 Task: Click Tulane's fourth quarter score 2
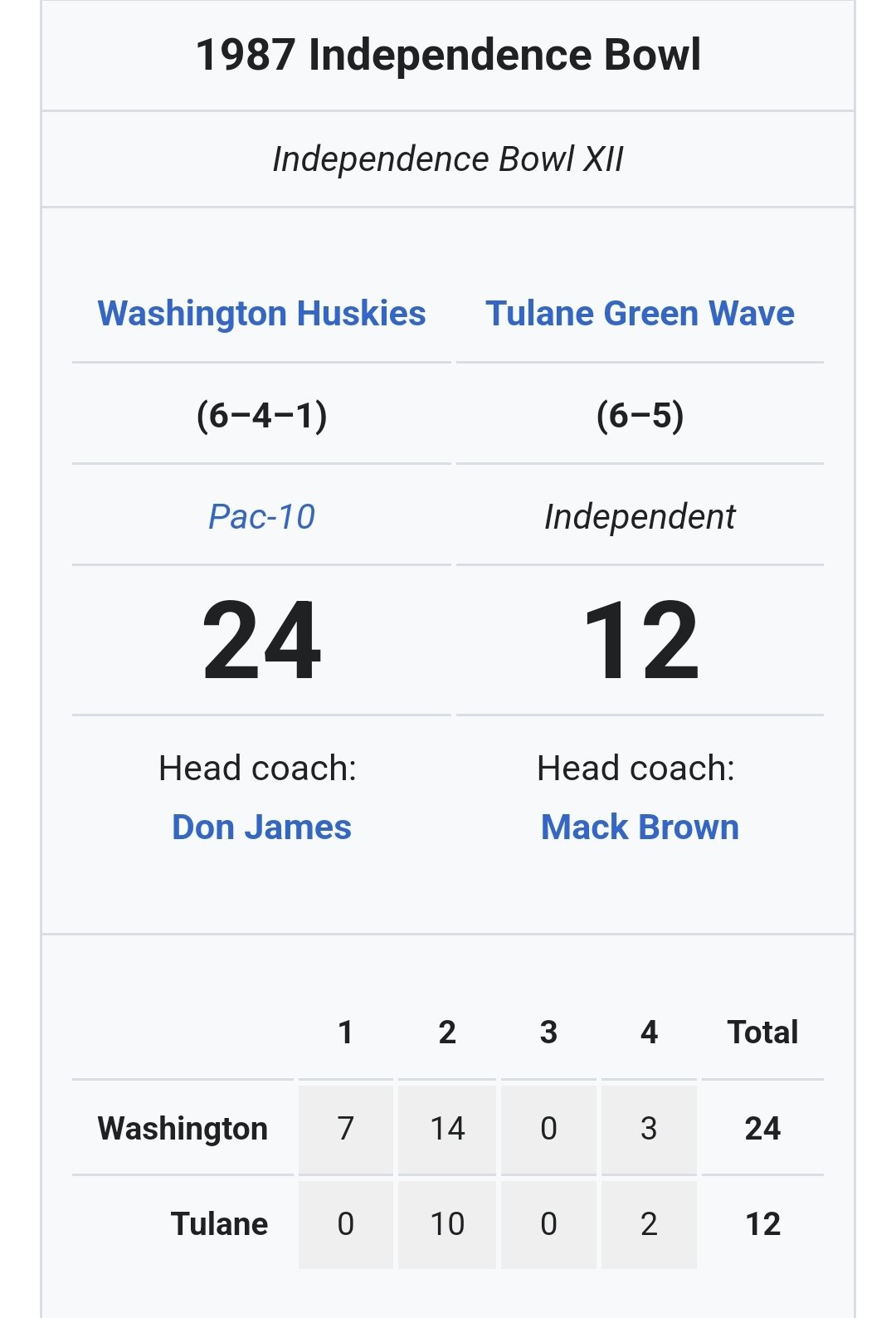649,1224
